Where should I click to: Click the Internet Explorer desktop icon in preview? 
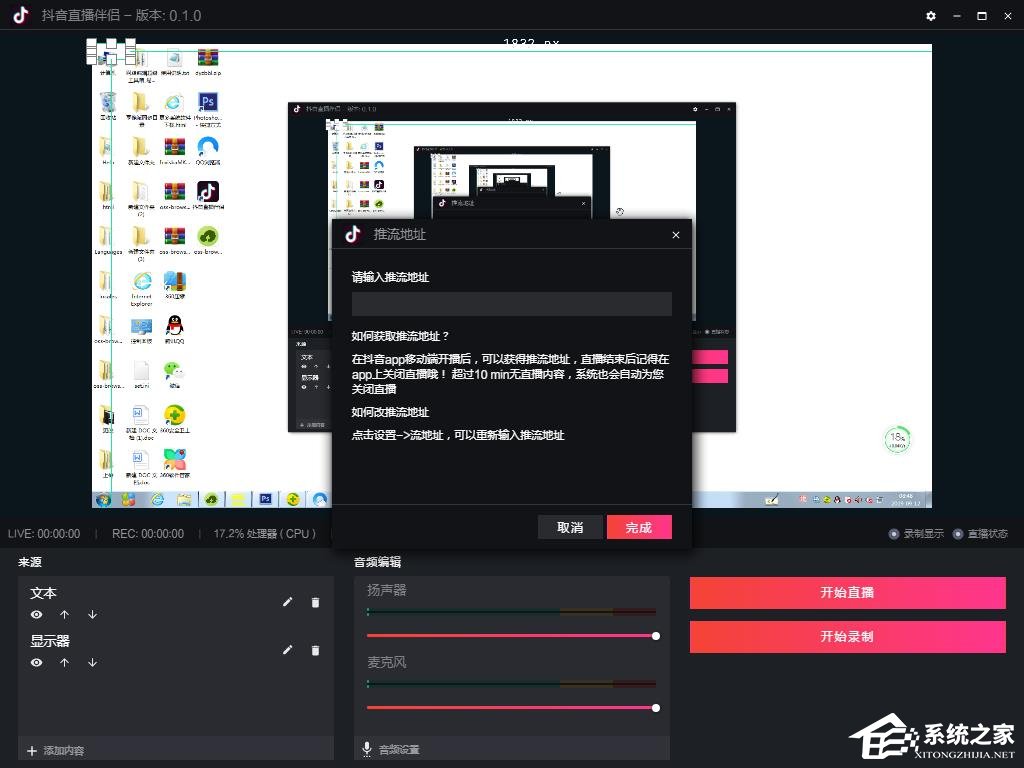point(142,282)
